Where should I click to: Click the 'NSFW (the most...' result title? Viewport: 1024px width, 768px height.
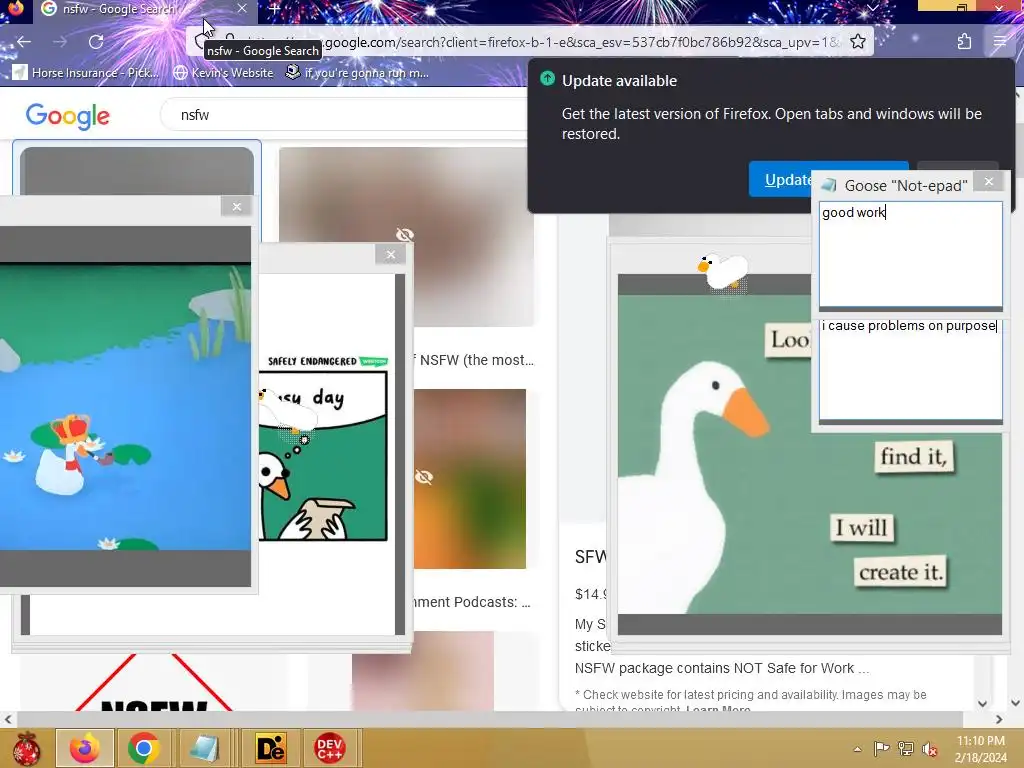click(475, 360)
